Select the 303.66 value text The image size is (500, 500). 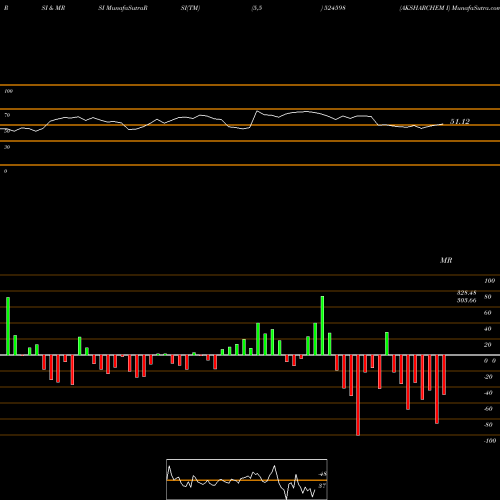pyautogui.click(x=466, y=300)
